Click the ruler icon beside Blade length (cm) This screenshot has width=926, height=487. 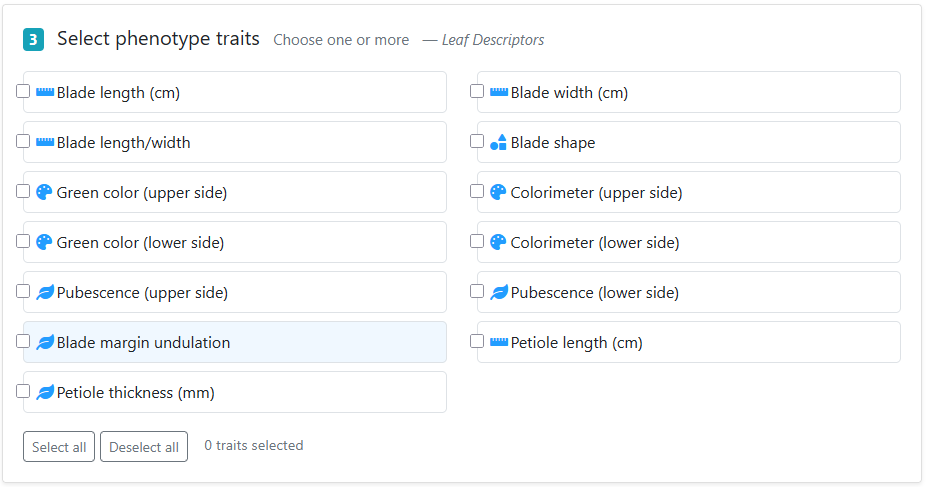click(45, 92)
